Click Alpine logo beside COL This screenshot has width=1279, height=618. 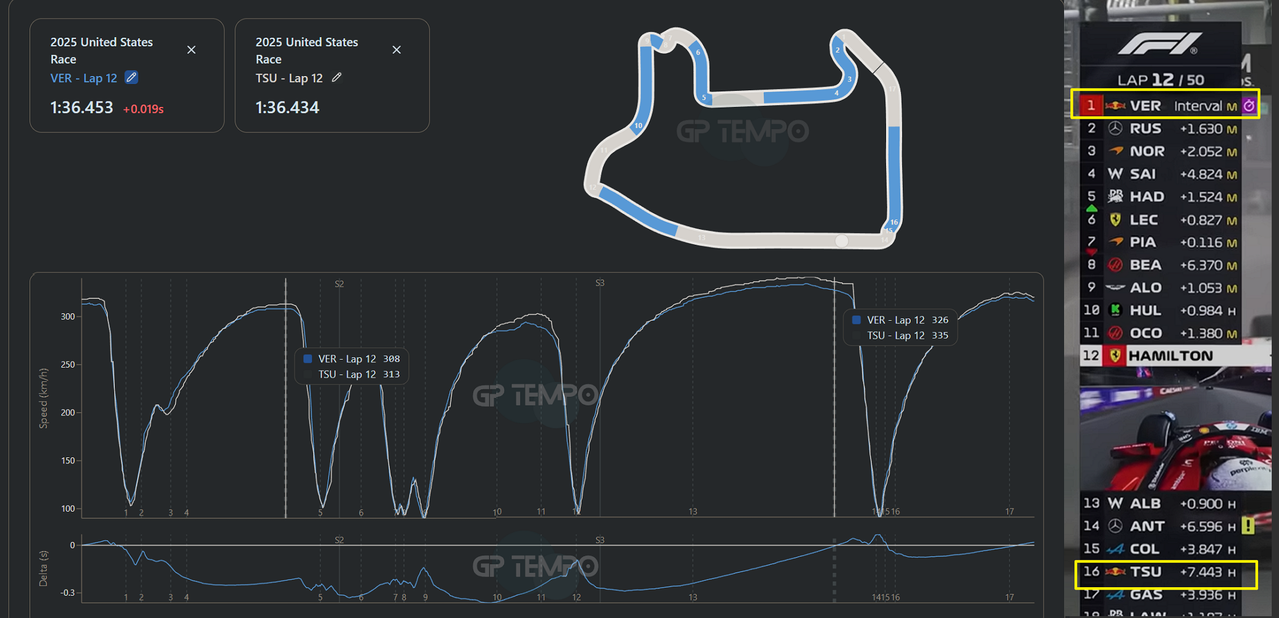coord(1115,549)
